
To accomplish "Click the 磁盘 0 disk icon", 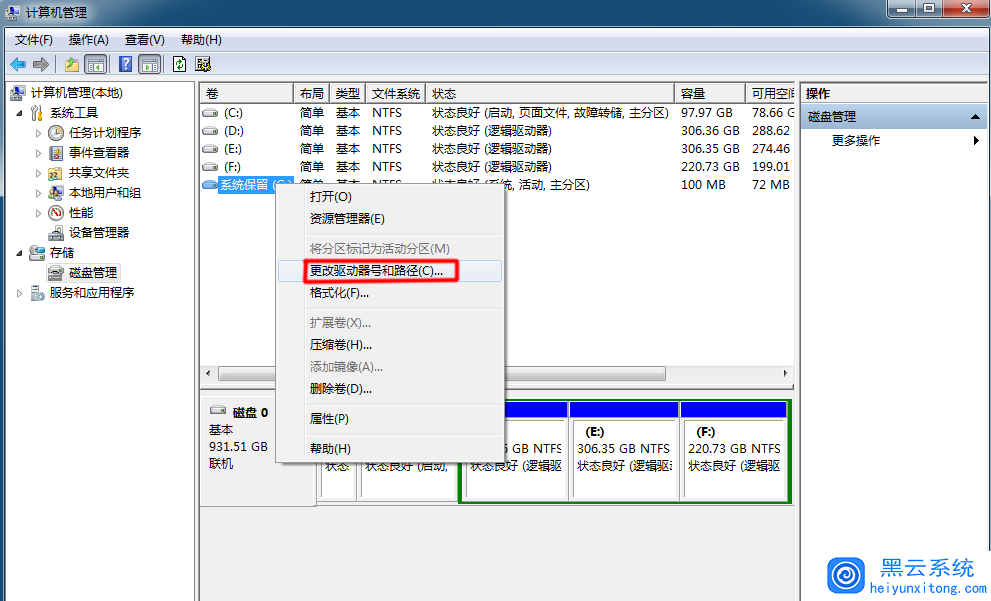I will [x=218, y=410].
